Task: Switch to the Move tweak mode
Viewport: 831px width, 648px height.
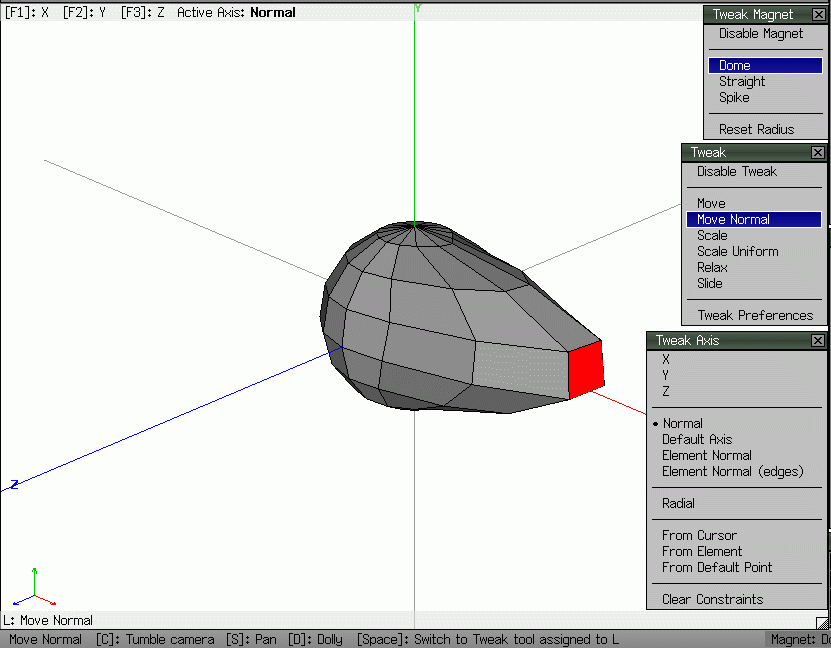Action: [x=709, y=202]
